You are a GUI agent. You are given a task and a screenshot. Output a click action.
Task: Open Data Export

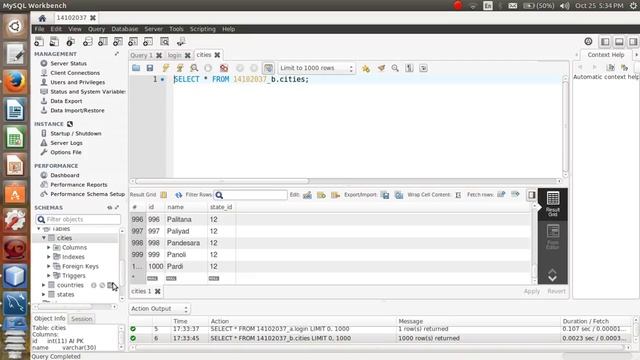tap(66, 101)
